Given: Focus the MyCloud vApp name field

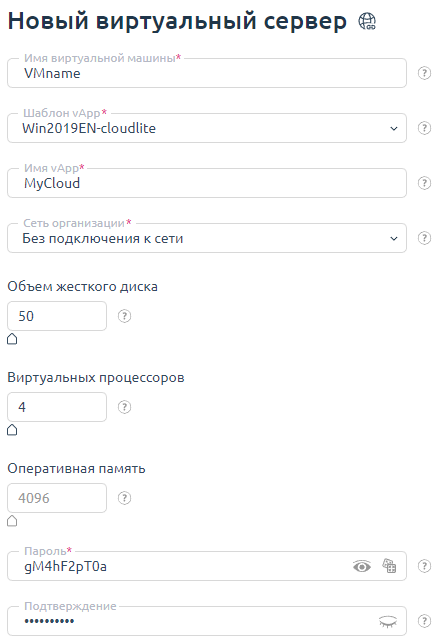Looking at the screenshot, I should 207,183.
